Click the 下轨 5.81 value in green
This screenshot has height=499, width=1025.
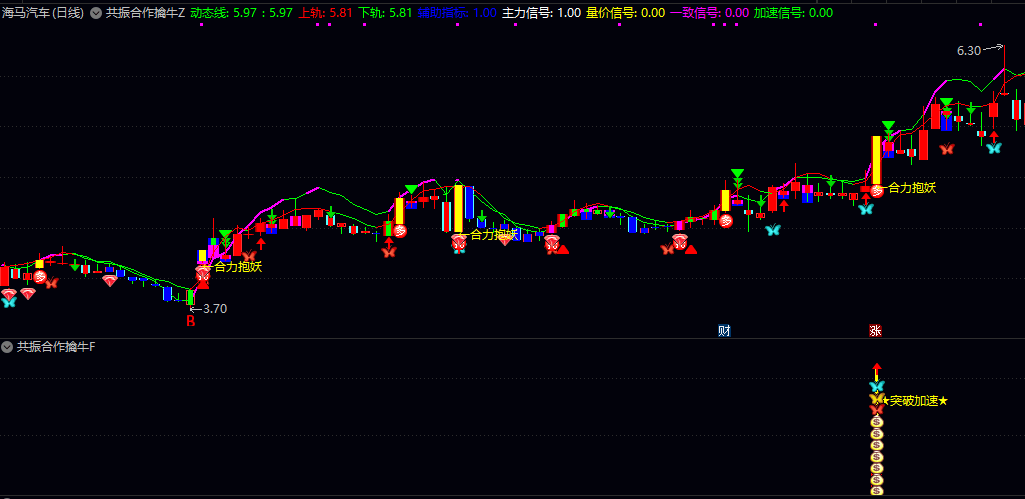tap(386, 12)
